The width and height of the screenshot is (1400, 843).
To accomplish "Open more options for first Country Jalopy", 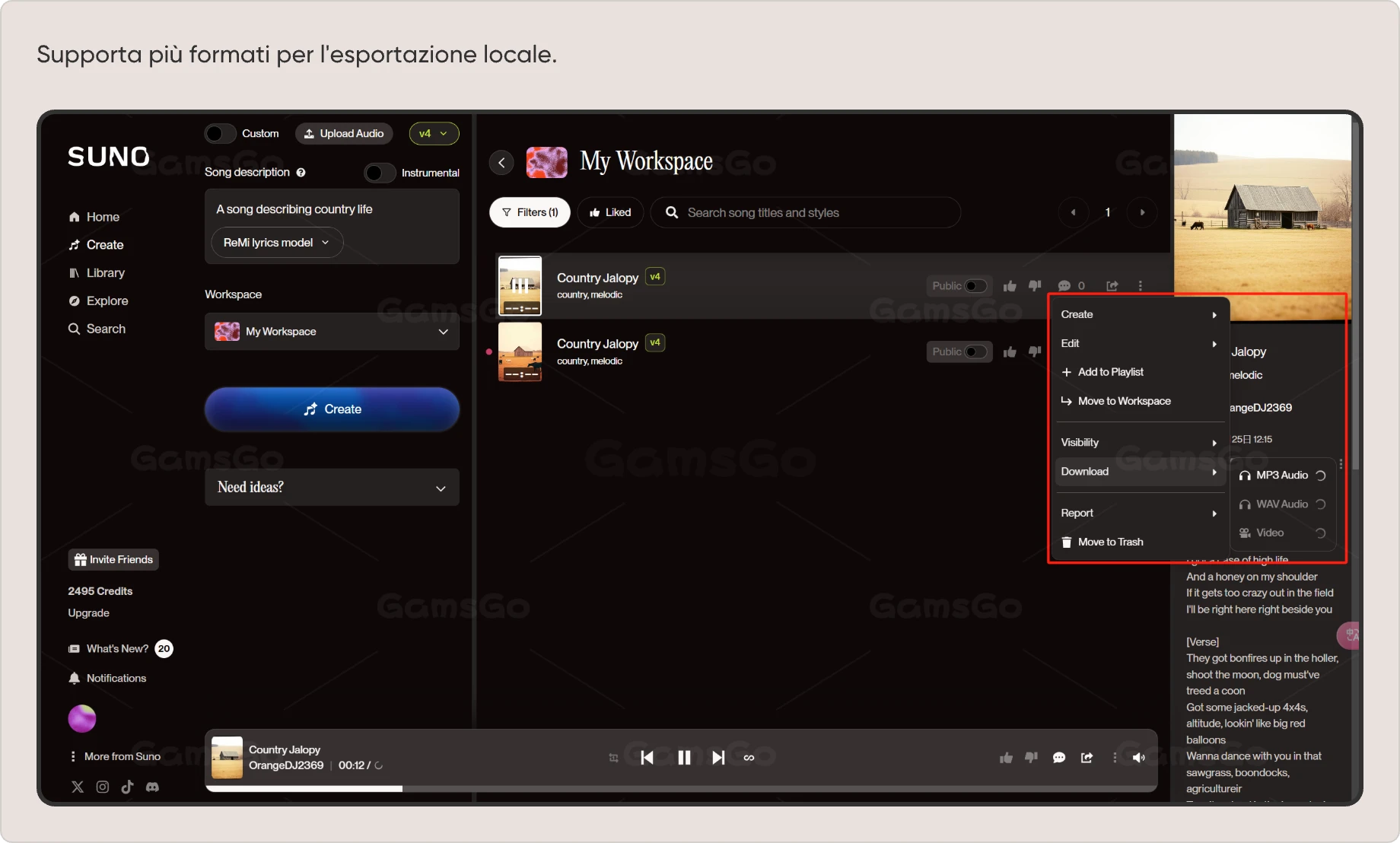I will (1140, 286).
